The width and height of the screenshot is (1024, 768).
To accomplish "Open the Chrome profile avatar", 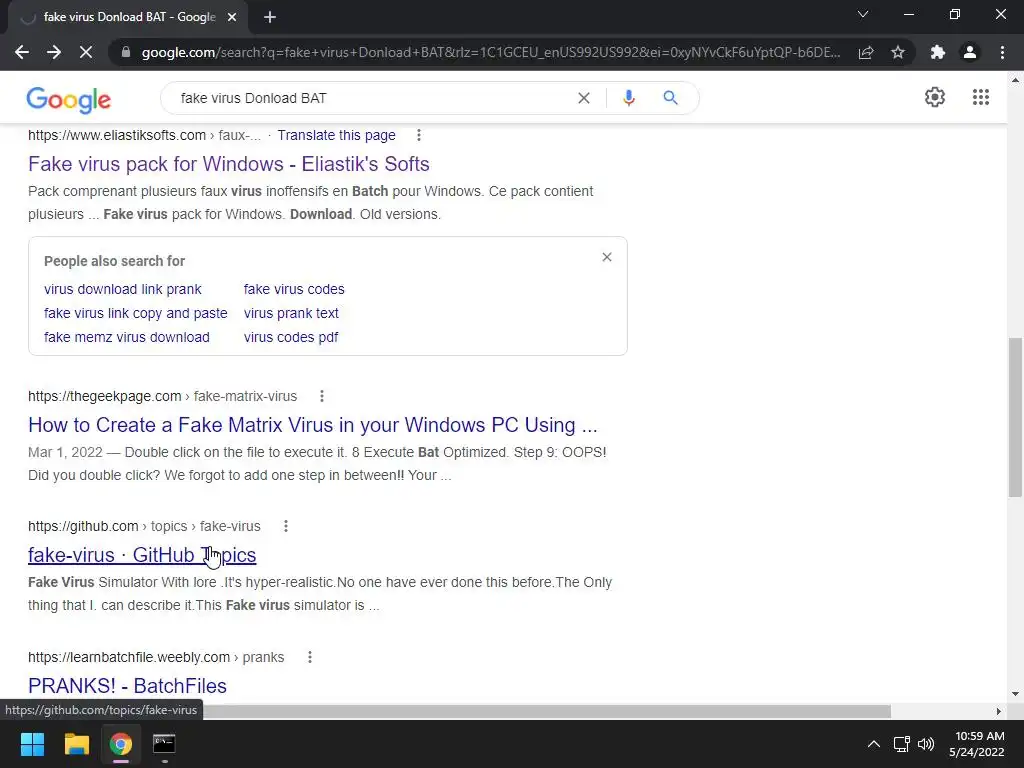I will tap(970, 52).
